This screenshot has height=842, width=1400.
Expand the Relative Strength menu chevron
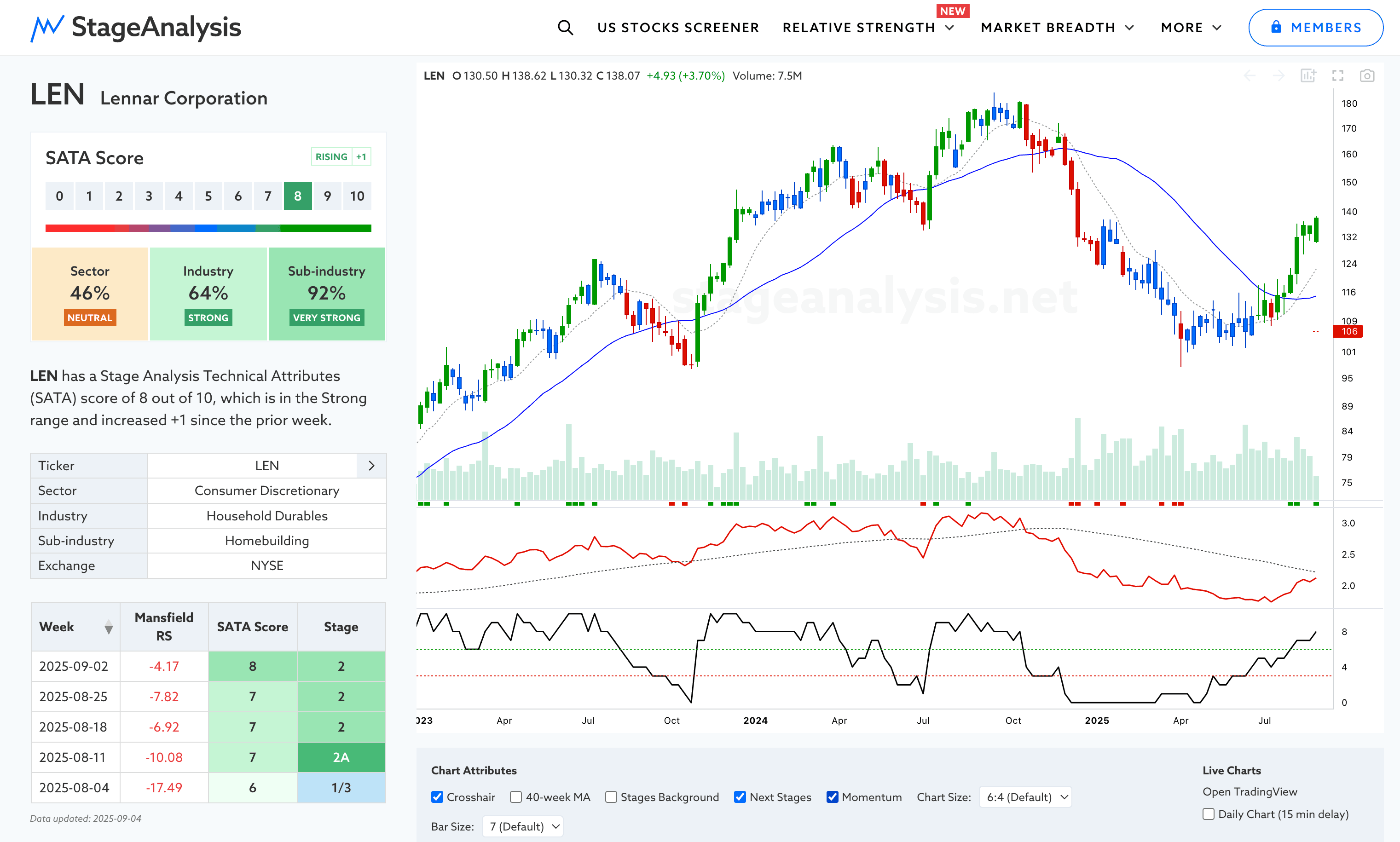[x=950, y=28]
